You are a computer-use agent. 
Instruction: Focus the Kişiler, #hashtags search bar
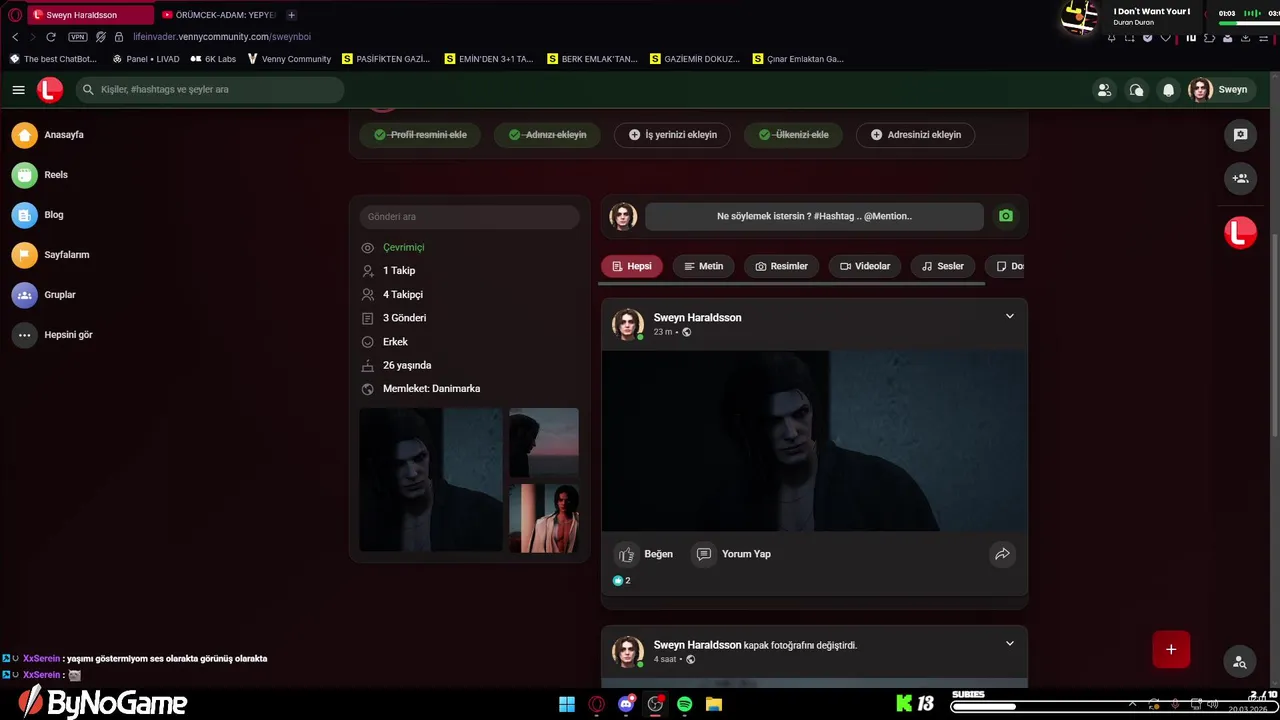pos(210,90)
